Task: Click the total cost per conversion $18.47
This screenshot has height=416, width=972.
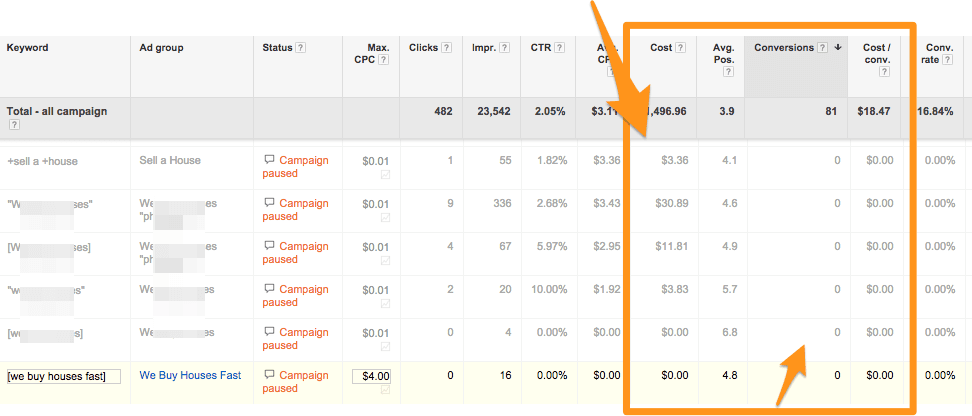Action: point(875,112)
